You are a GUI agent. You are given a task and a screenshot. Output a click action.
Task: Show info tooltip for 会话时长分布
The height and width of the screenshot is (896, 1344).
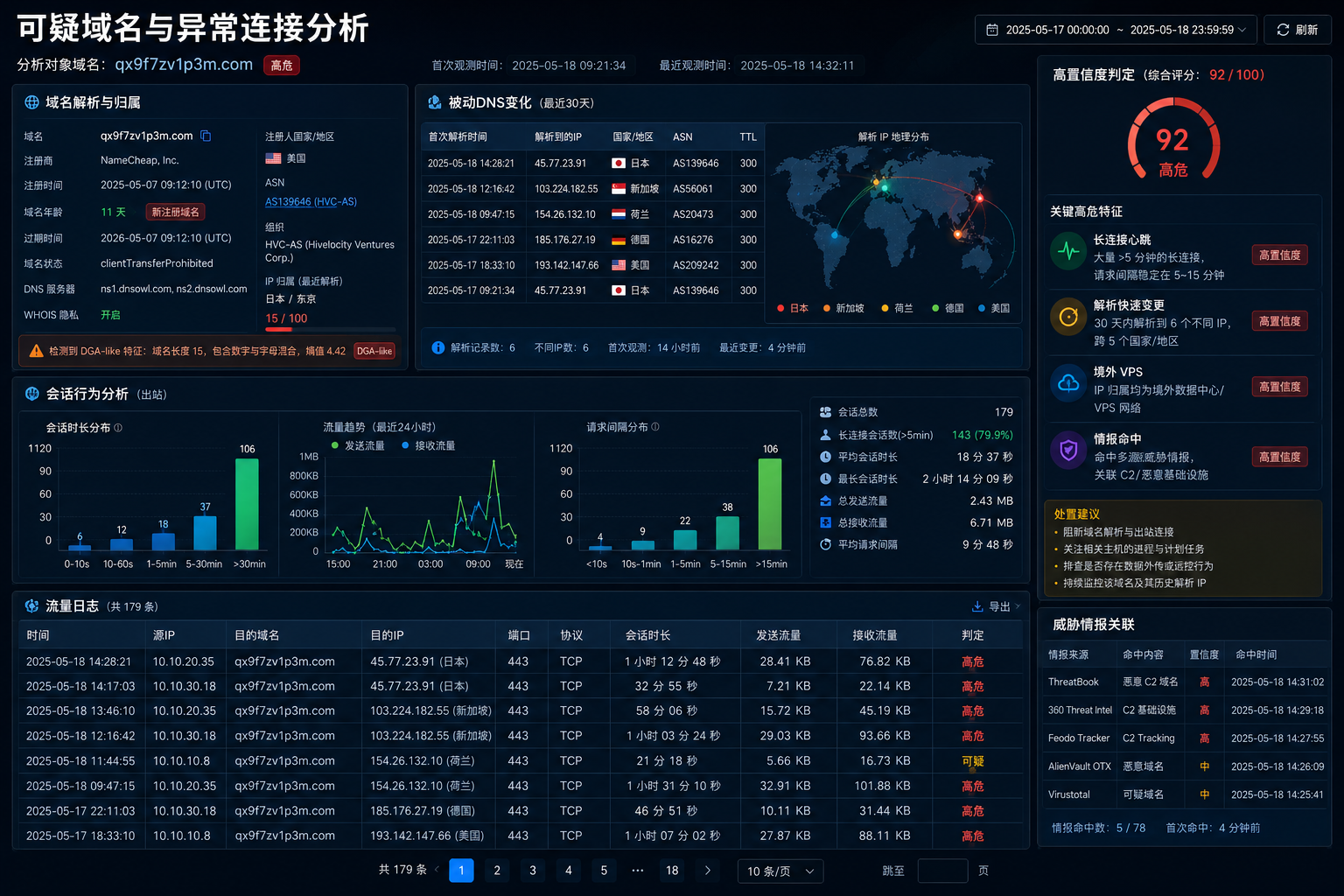(118, 428)
